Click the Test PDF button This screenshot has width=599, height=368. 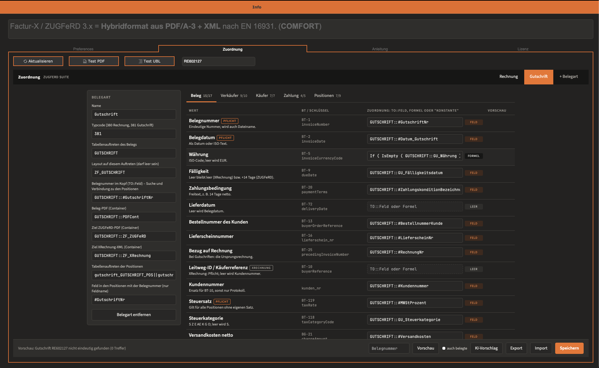[x=94, y=61]
